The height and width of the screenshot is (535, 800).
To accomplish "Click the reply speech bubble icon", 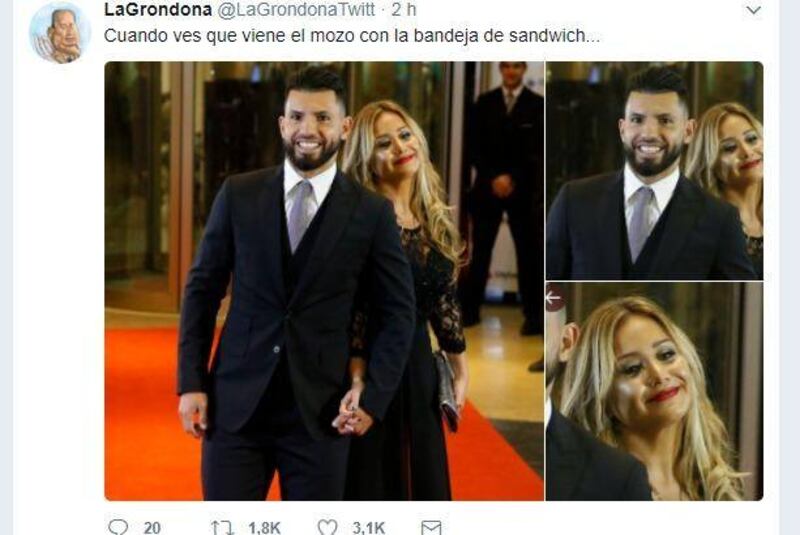I will point(118,527).
